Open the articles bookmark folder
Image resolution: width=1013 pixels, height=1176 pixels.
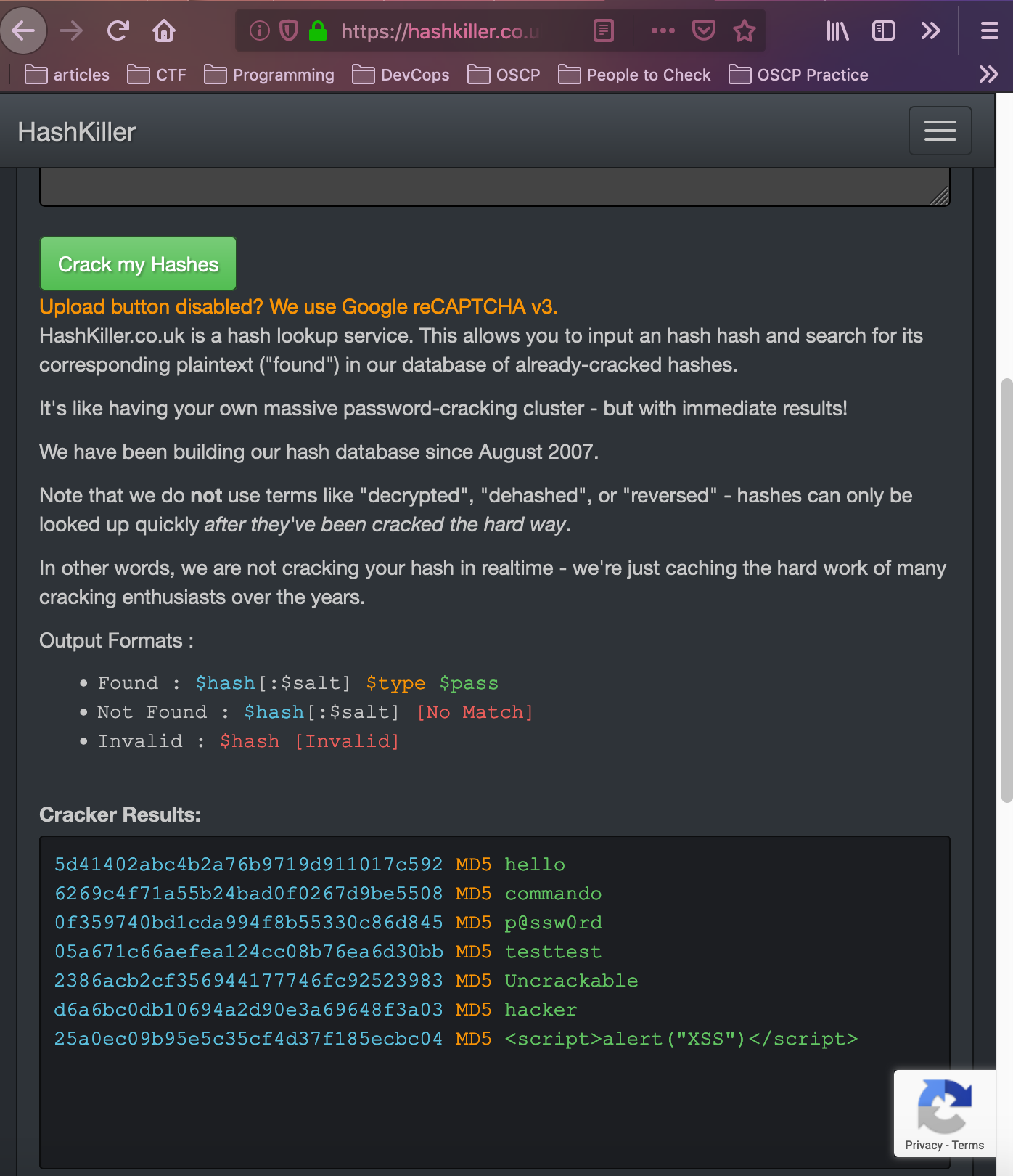click(67, 75)
